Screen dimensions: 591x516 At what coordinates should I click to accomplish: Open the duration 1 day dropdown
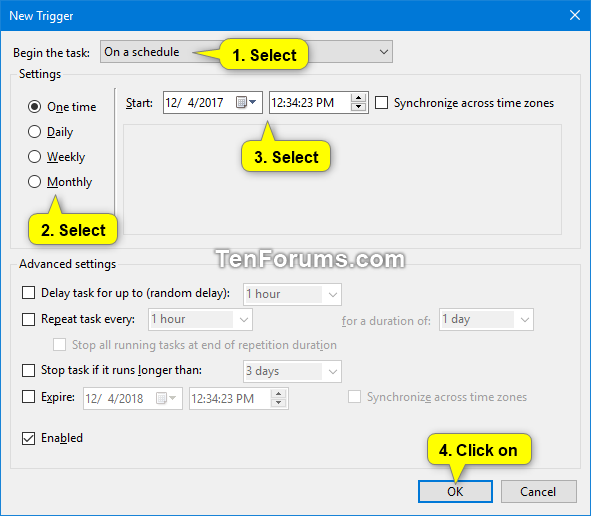tap(486, 320)
